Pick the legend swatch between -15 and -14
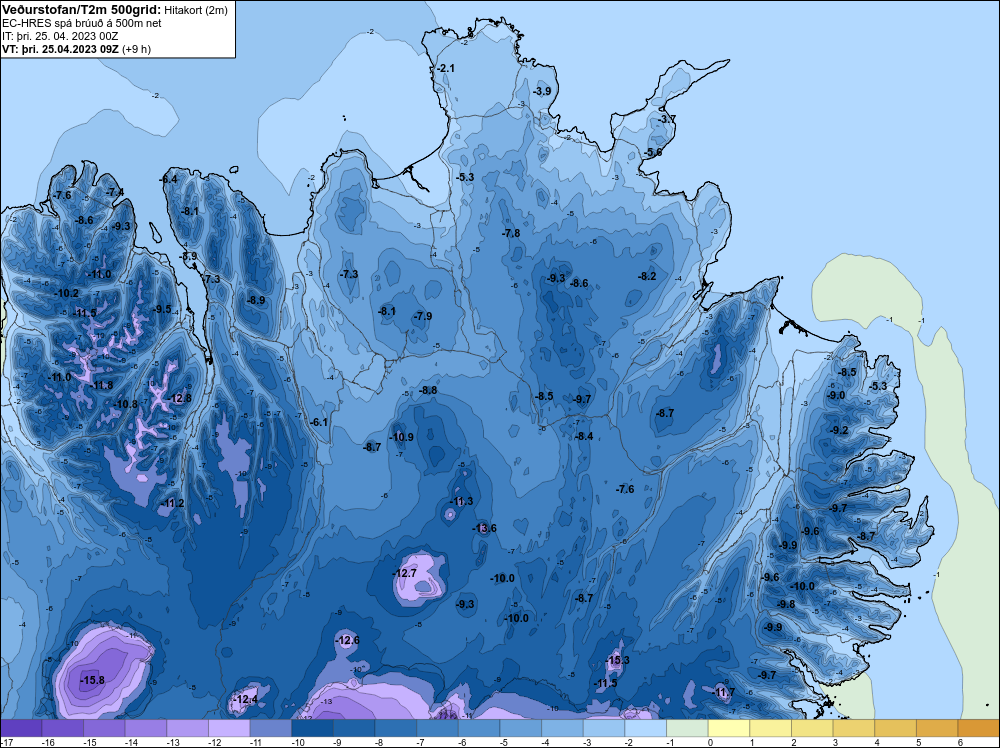Viewport: 1000px width, 748px height. click(x=104, y=728)
